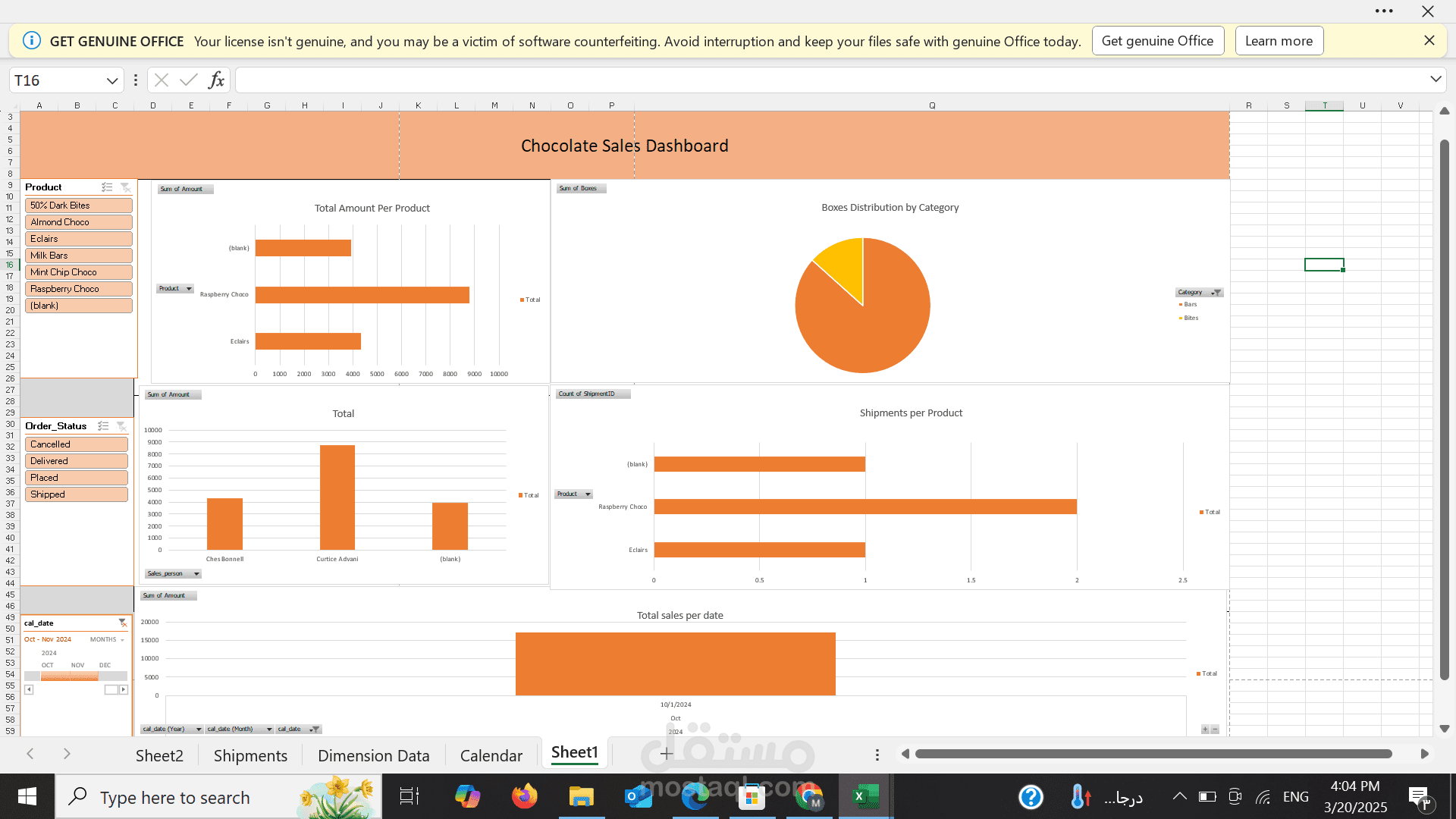Click the Windows search box
This screenshot has height=819, width=1456.
coord(218,796)
